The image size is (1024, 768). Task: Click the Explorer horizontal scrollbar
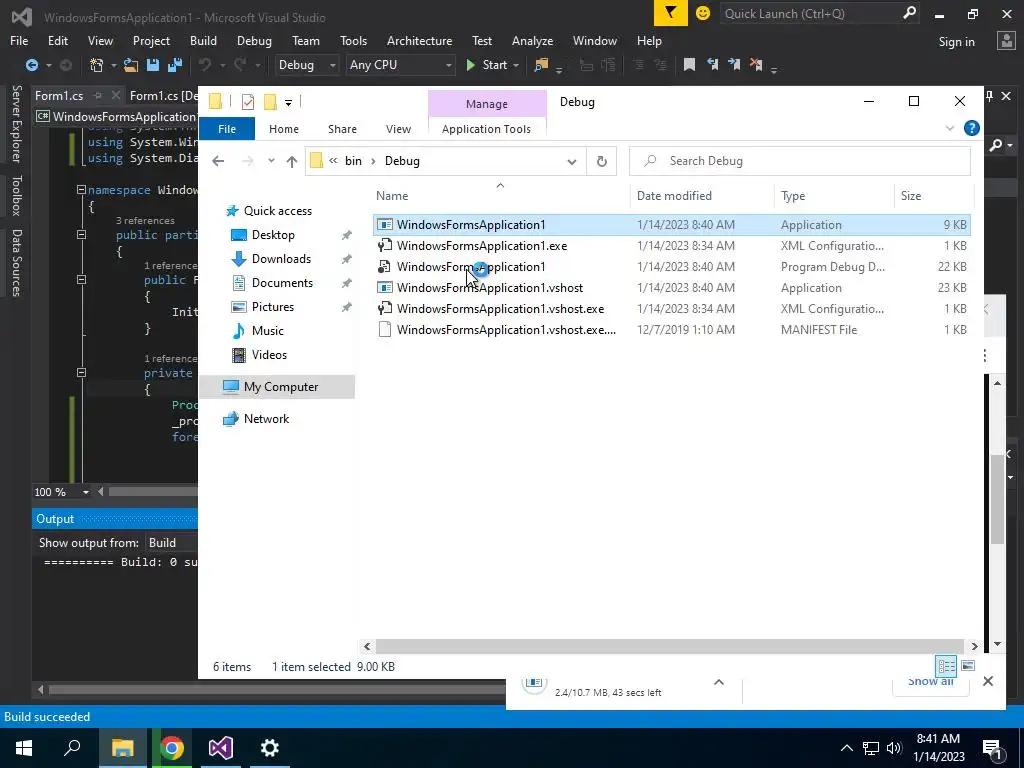[x=671, y=646]
